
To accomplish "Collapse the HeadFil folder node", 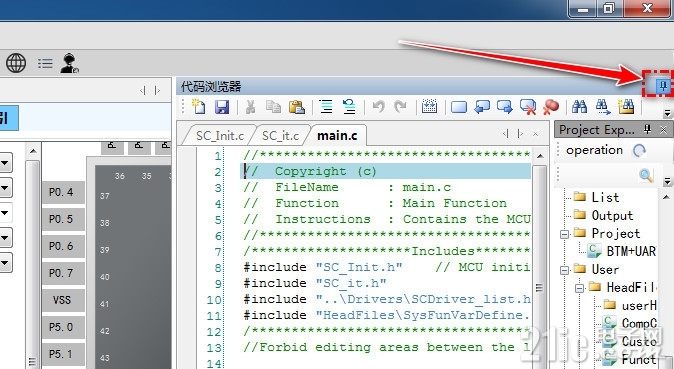I will [x=579, y=289].
